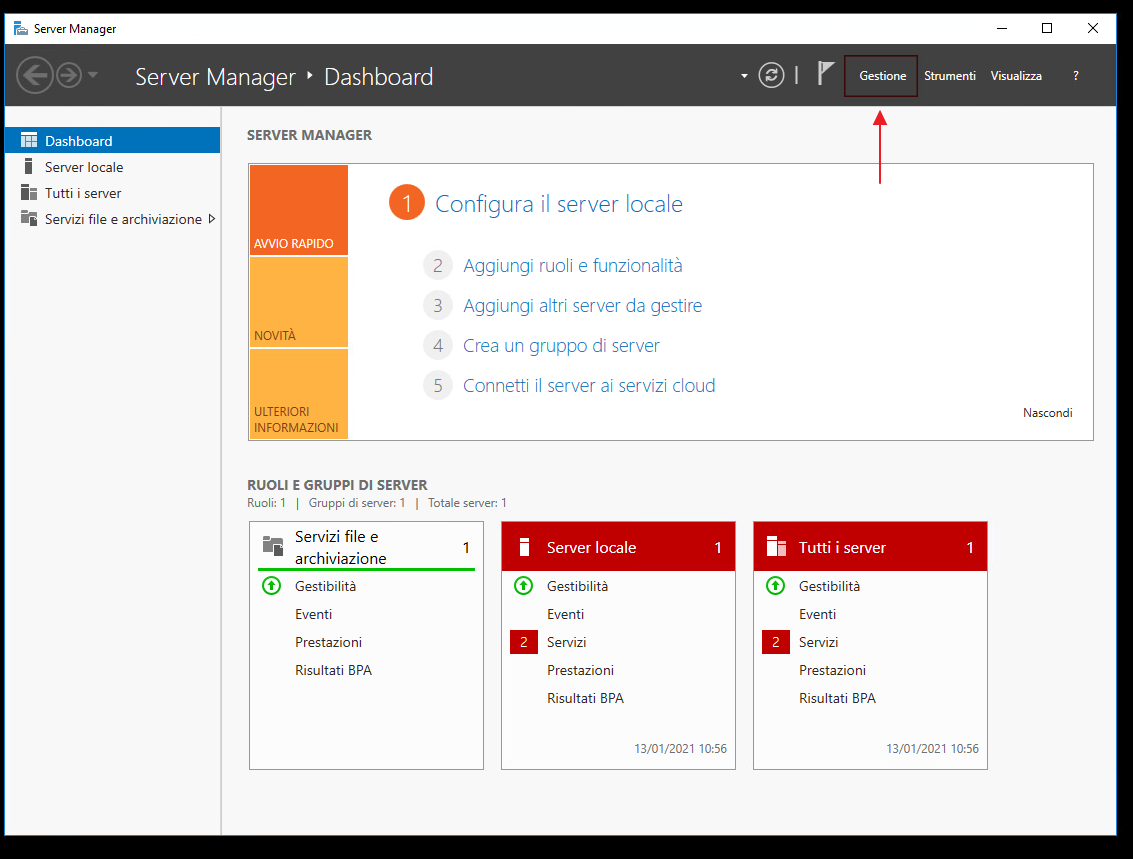Viewport: 1133px width, 859px height.
Task: Open Gestibilità in Tutti i server tile
Action: [x=830, y=586]
